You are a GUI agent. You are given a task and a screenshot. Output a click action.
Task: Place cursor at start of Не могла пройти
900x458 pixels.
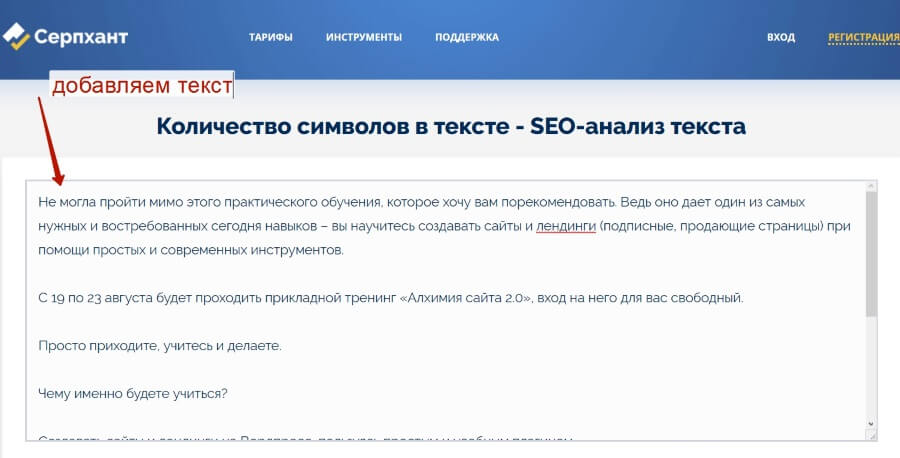[x=39, y=202]
